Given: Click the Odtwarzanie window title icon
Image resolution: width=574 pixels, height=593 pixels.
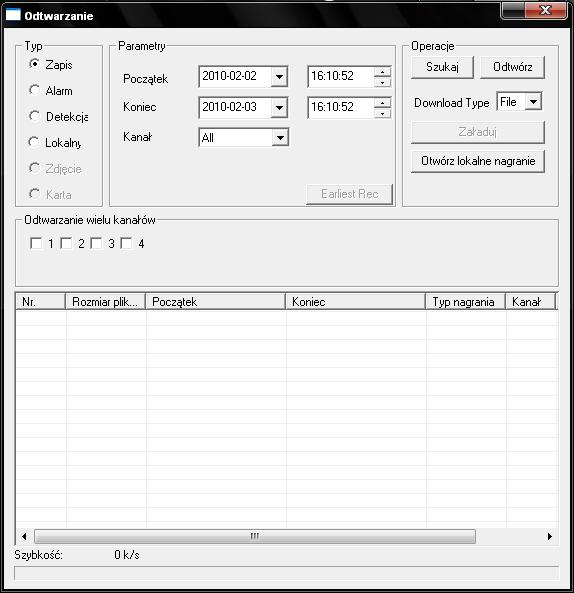Looking at the screenshot, I should pos(13,15).
